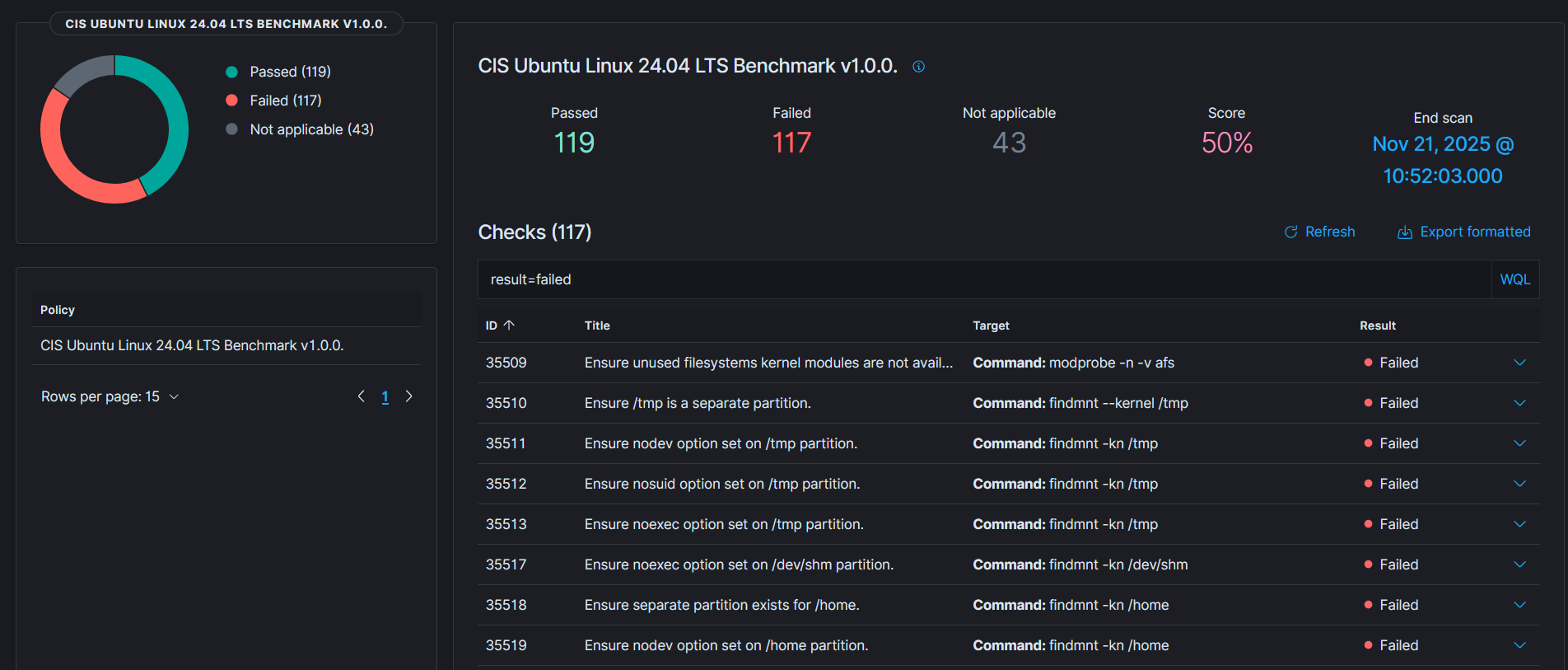Open the CIS Ubuntu Linux policy link

point(192,345)
